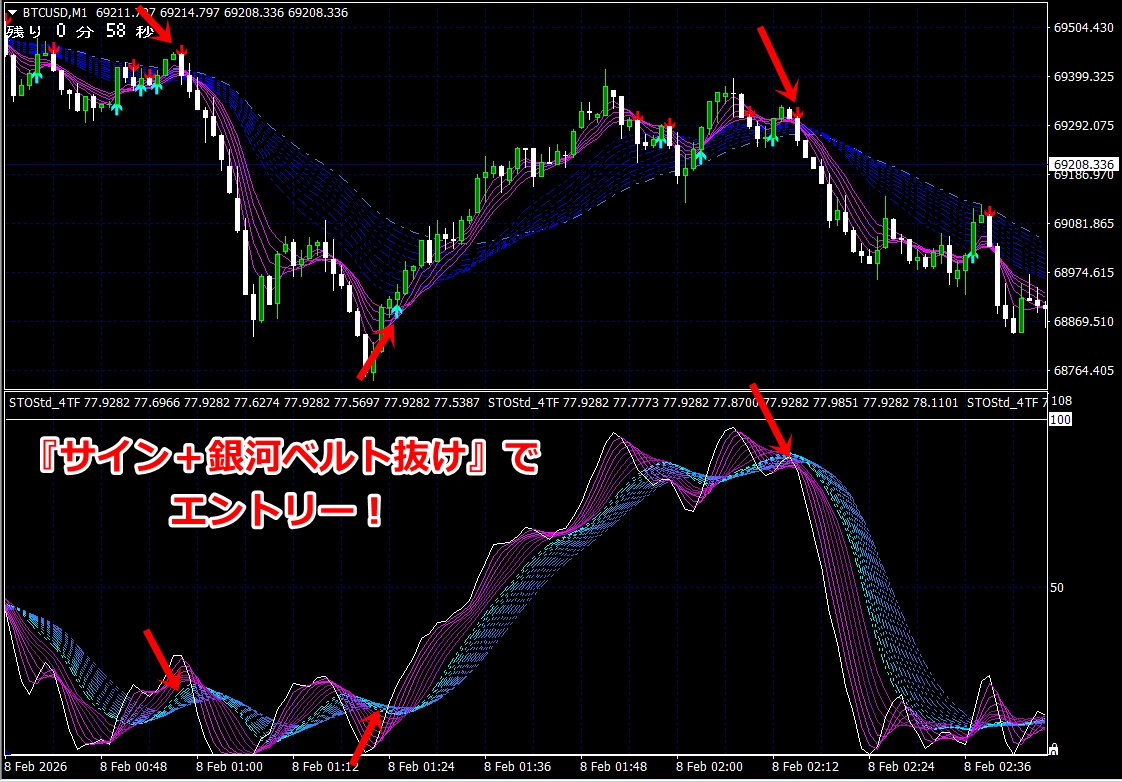The width and height of the screenshot is (1122, 782).
Task: Click price level 68974.615 on the price scale
Action: (1083, 273)
